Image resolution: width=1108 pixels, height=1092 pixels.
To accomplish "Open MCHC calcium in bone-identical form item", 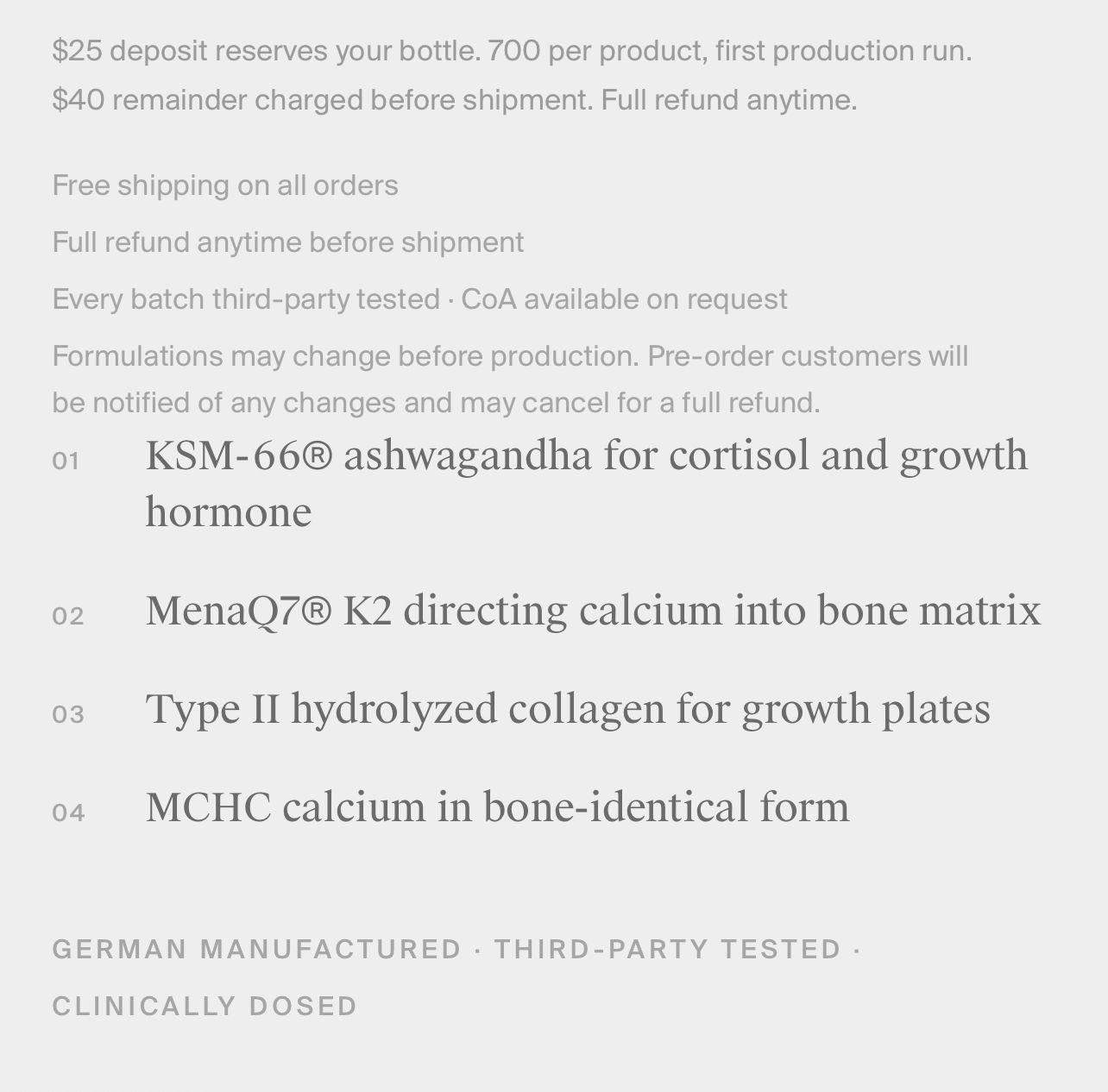I will click(497, 807).
